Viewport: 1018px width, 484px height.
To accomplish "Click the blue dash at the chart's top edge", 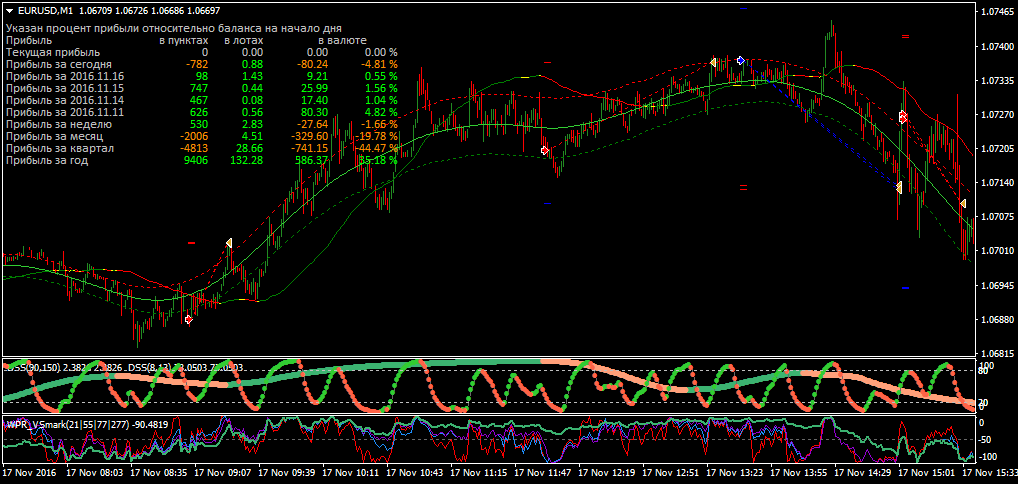I will [743, 8].
